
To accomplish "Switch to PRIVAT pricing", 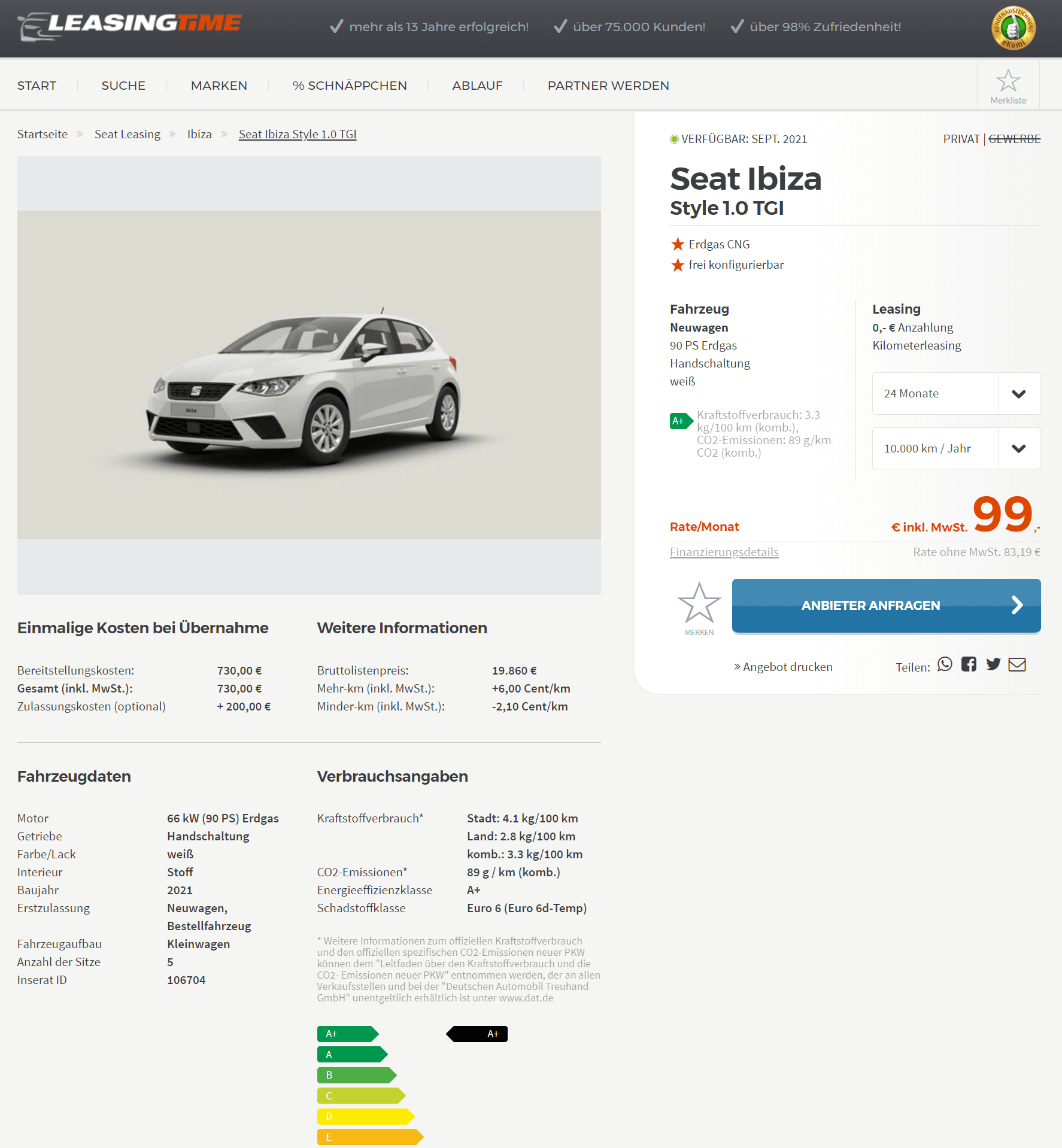I will (961, 139).
